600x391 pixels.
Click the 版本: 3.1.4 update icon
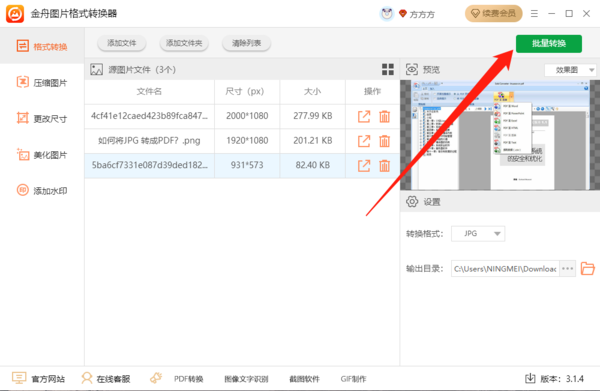point(530,378)
